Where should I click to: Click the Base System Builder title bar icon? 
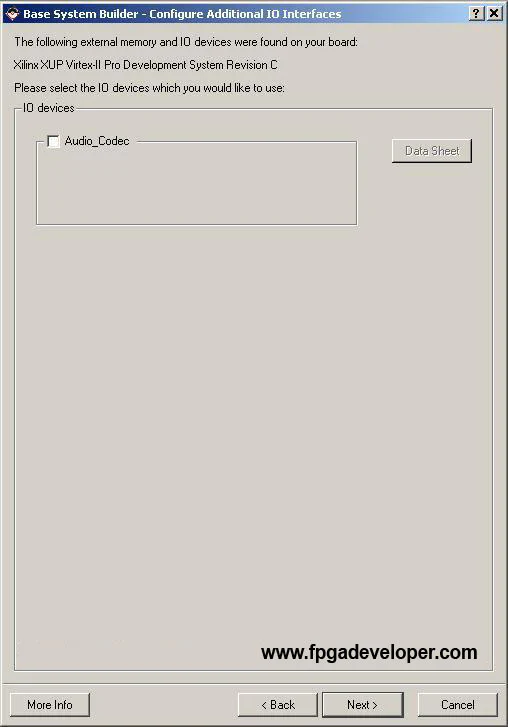(x=13, y=13)
